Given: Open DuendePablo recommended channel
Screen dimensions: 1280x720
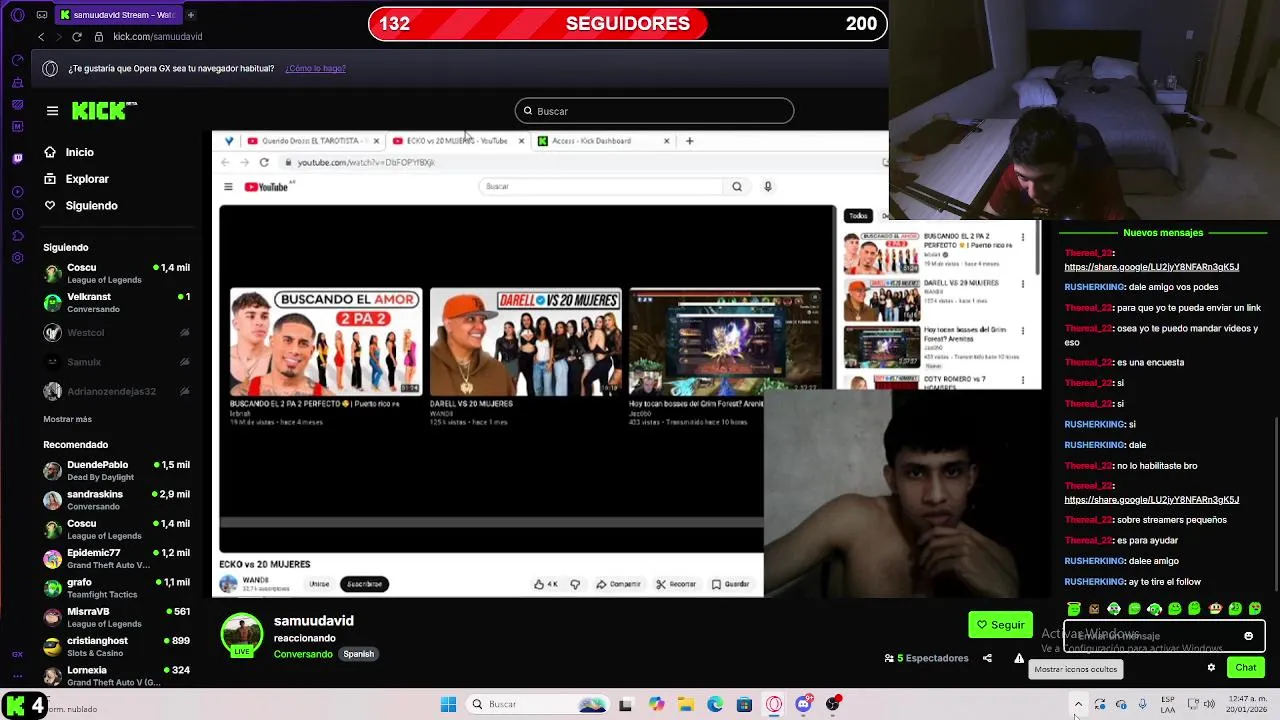Looking at the screenshot, I should click(x=116, y=471).
